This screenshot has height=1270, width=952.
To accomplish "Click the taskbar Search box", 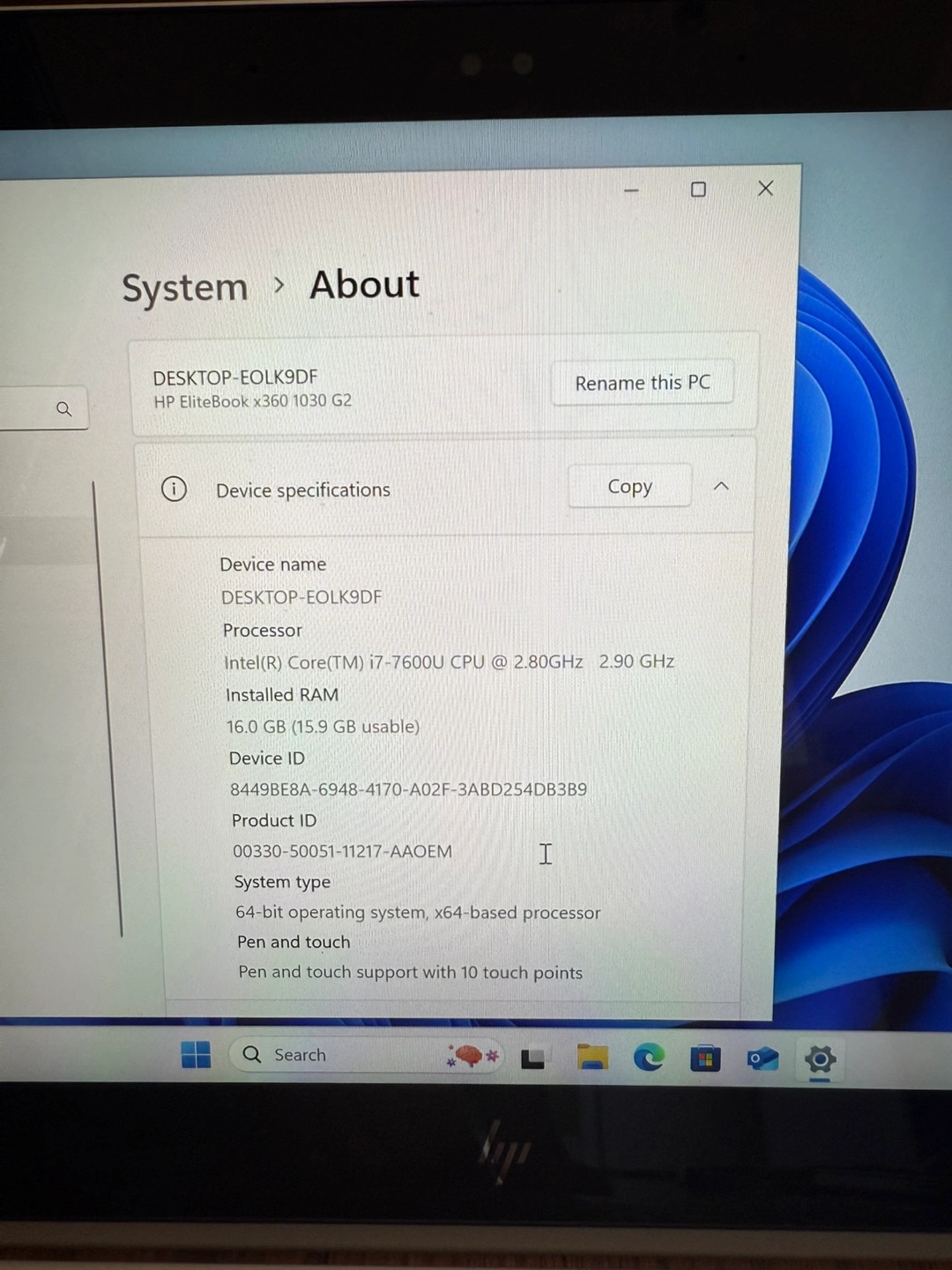I will coord(367,1055).
